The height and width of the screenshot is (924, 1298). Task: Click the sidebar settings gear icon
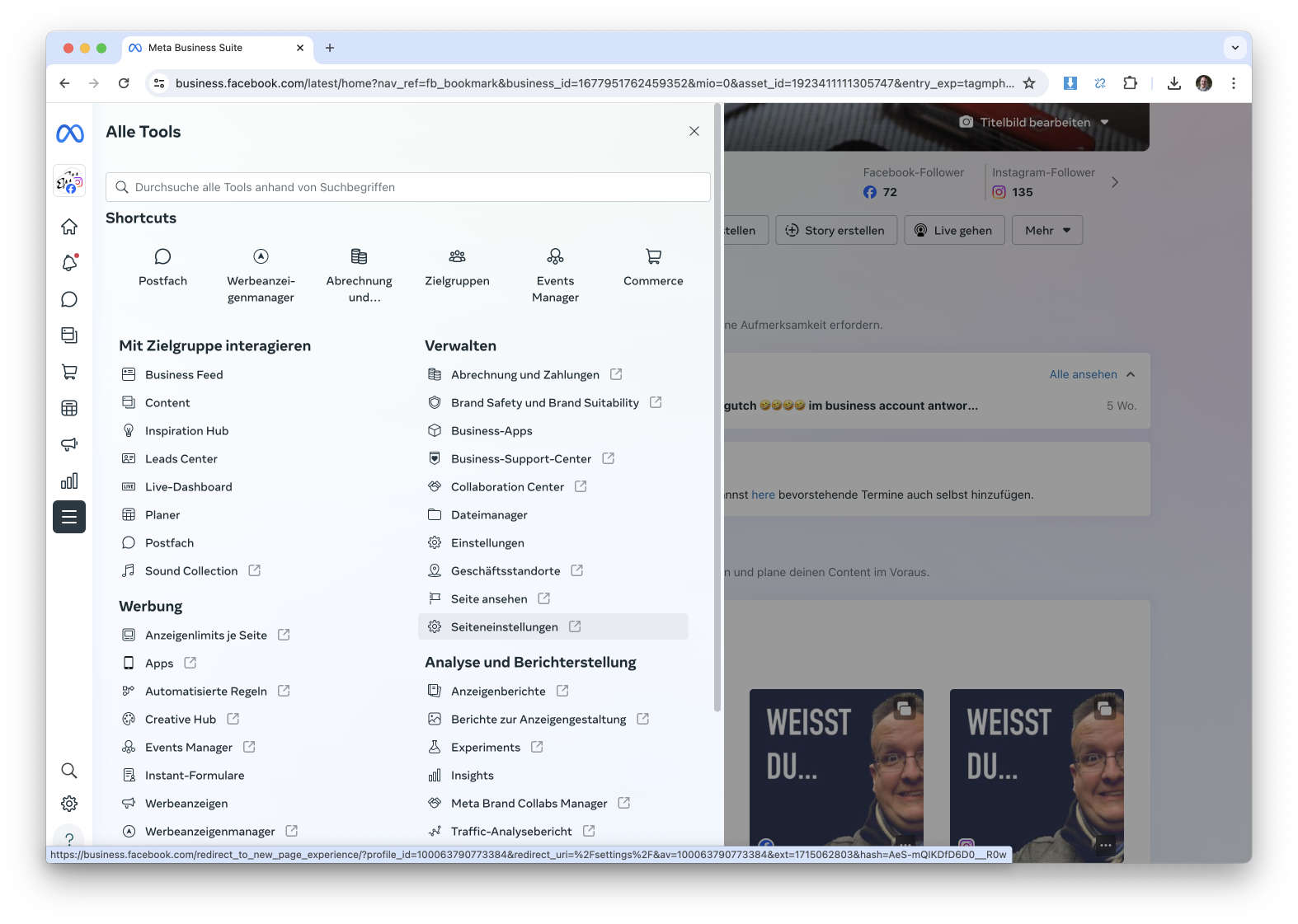point(69,804)
